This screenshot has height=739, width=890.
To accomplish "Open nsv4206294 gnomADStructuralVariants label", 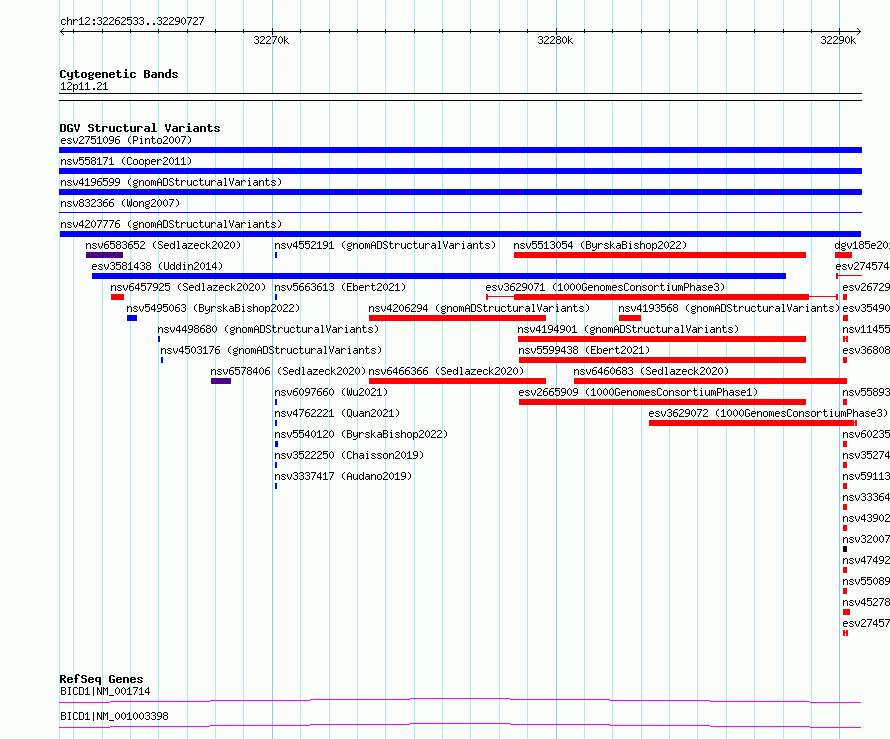I will coord(479,308).
